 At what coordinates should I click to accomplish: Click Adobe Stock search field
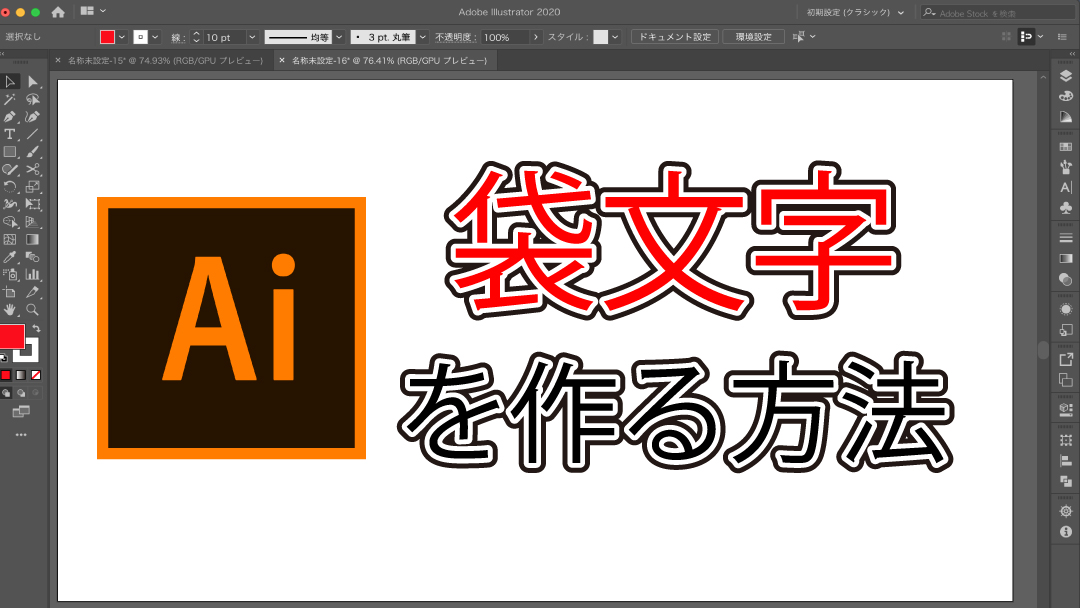pos(999,13)
